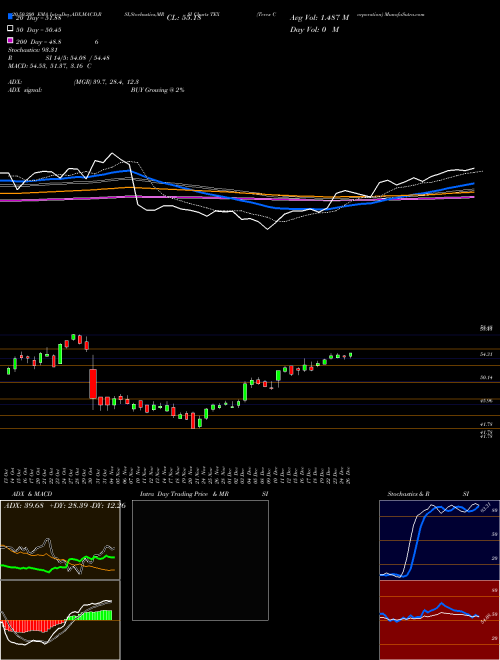
Task: Click the 'CL: 55.18' closing price text
Action: pos(184,18)
